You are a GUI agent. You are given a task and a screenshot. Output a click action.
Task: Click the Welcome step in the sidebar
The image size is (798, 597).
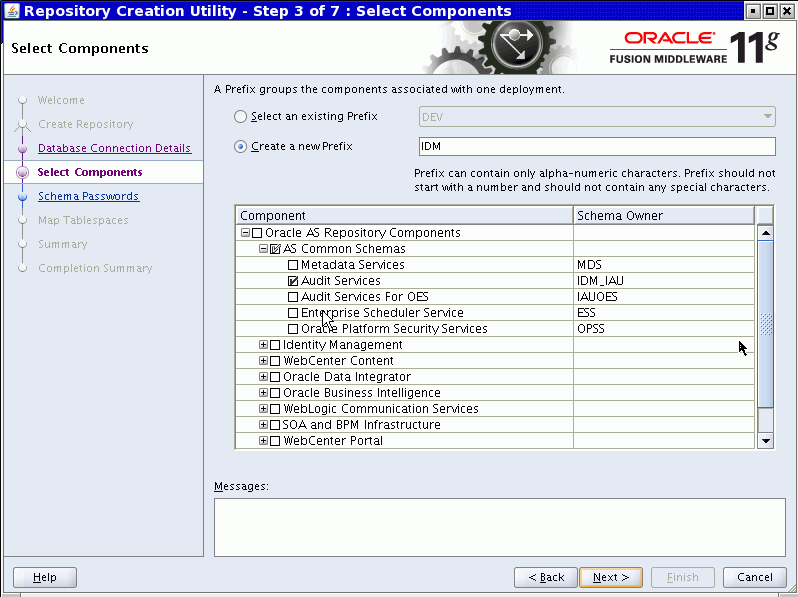tap(61, 100)
